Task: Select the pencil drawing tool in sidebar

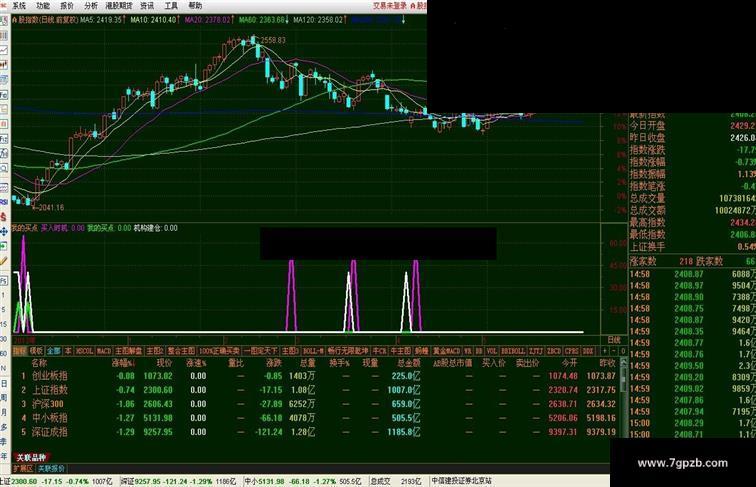Action: coord(4,261)
